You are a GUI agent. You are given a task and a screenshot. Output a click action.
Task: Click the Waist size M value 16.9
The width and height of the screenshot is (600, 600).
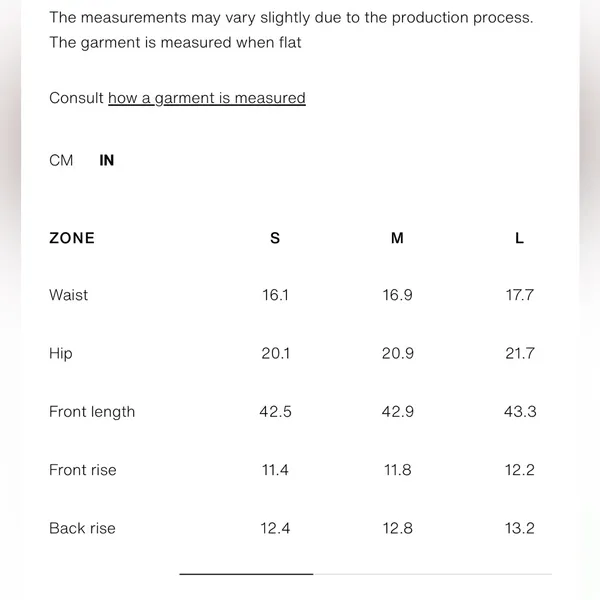point(398,295)
